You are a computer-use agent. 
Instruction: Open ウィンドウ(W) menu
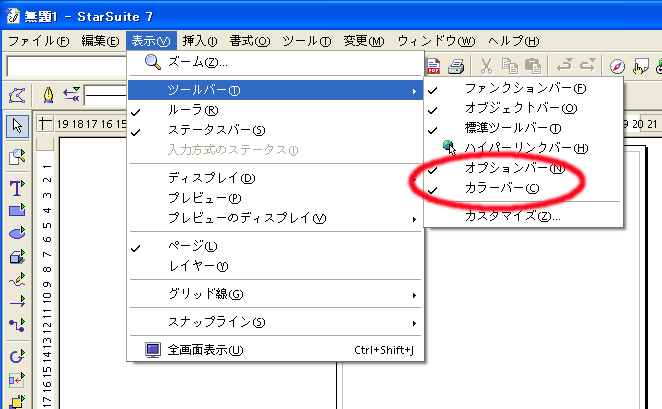coord(436,41)
